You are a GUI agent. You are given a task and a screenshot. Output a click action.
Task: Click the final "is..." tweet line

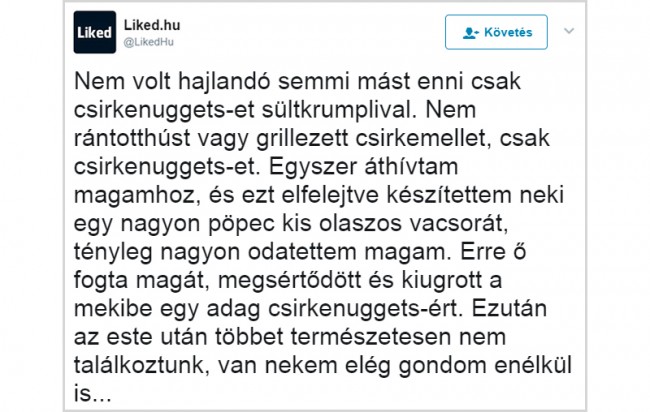coord(93,393)
